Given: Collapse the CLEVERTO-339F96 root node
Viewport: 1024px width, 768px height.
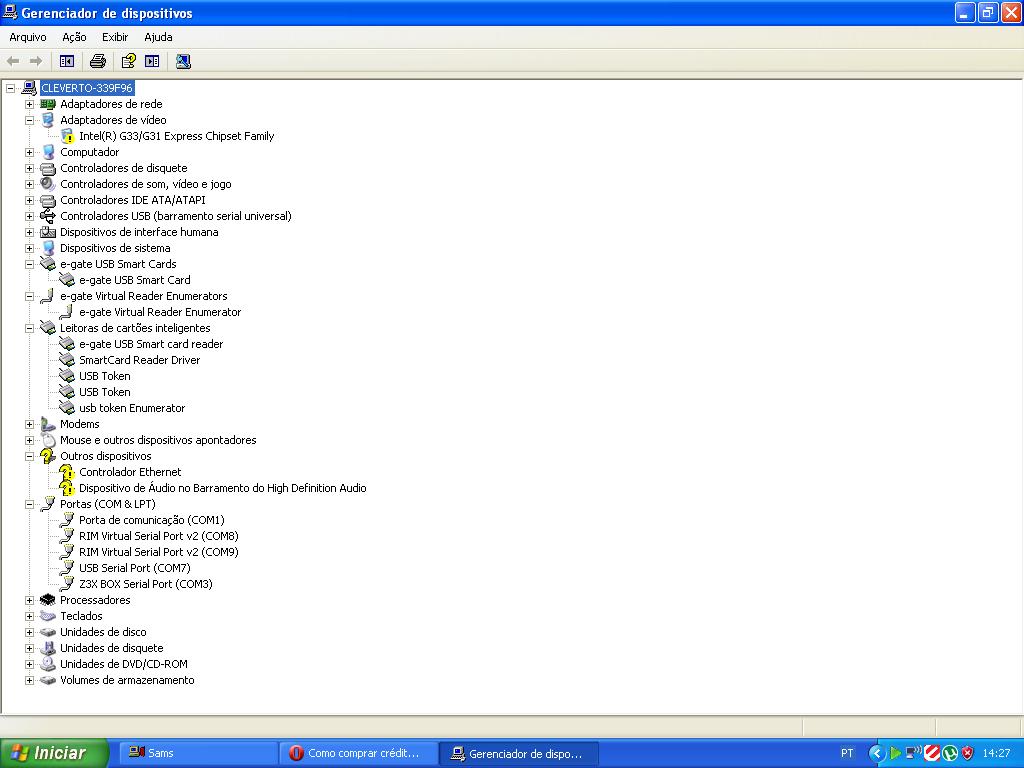Looking at the screenshot, I should pos(10,88).
